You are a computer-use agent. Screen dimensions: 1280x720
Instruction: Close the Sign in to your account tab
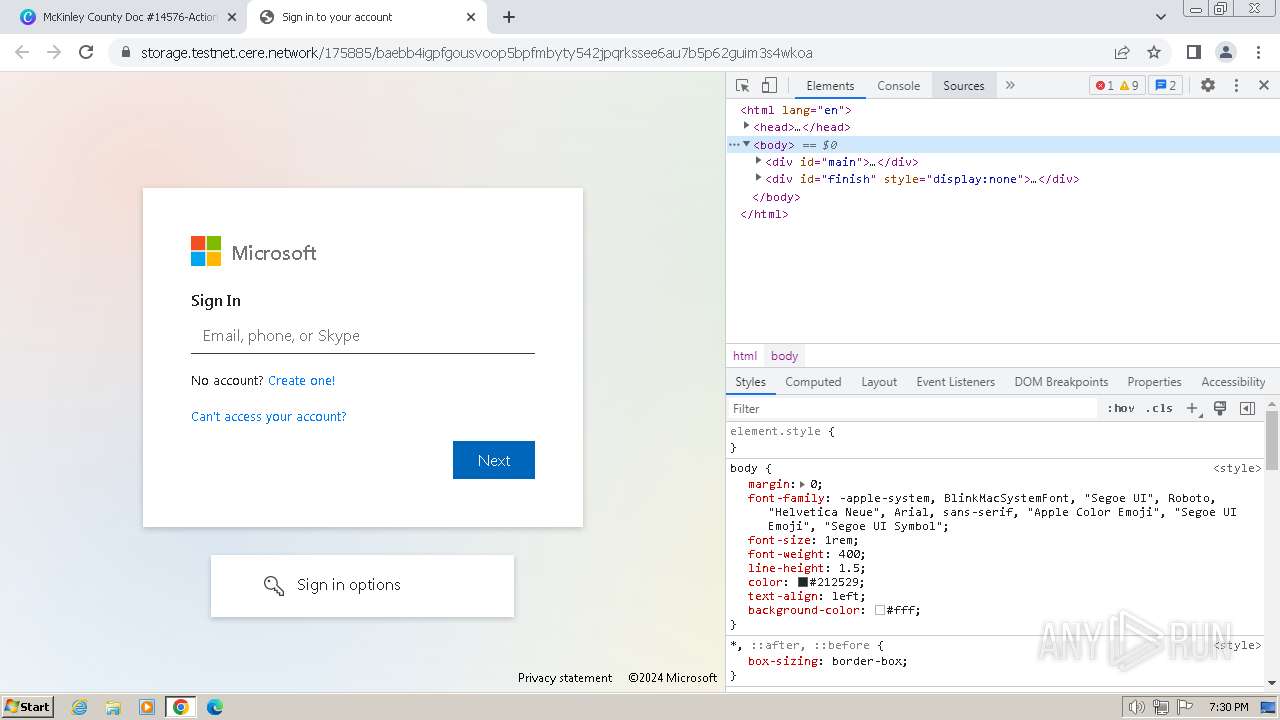click(471, 17)
